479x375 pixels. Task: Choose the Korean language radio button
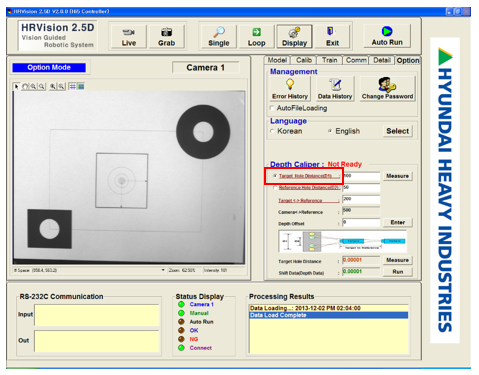(x=272, y=131)
